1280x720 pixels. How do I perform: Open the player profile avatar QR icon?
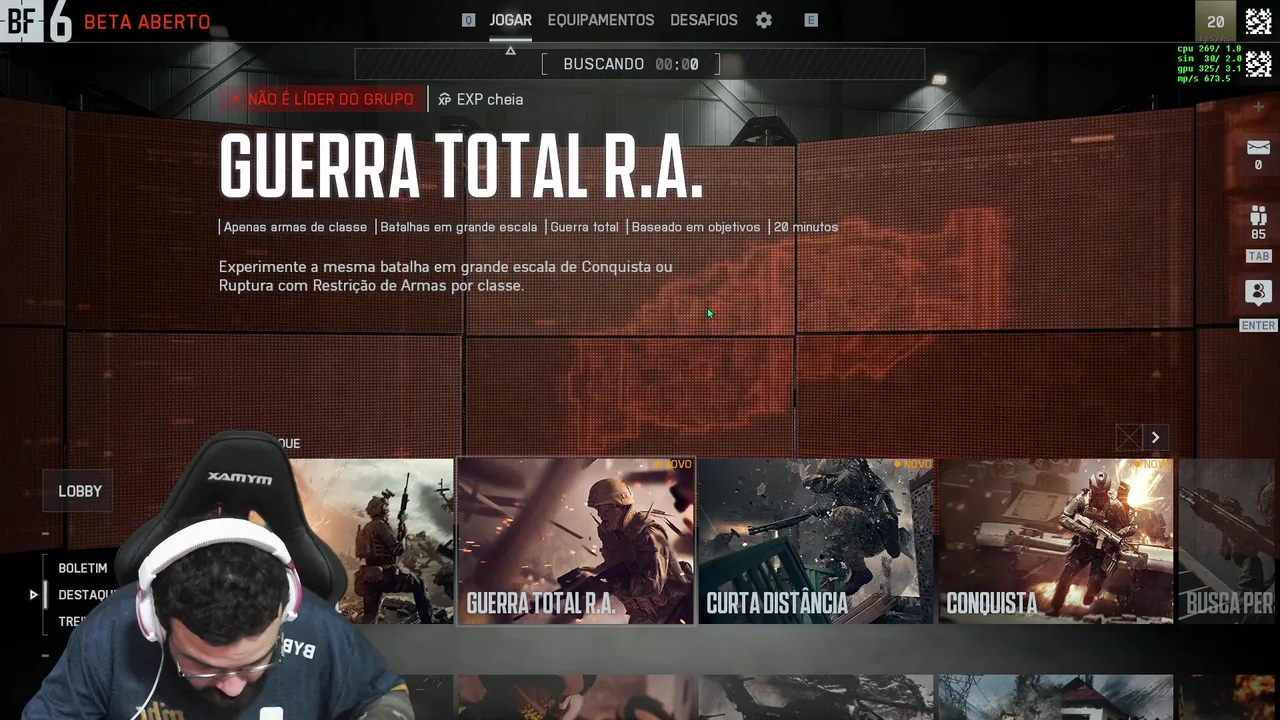[1258, 21]
